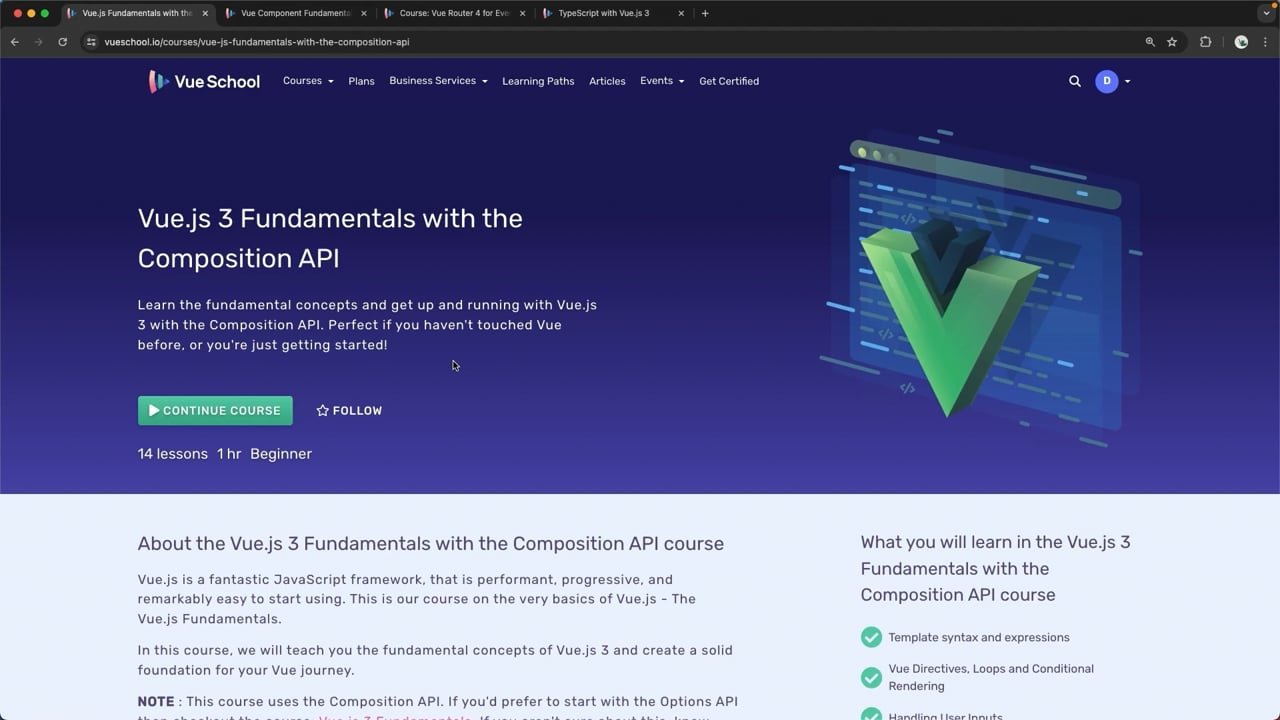Follow the course with star Follow button
The image size is (1280, 720).
point(349,411)
